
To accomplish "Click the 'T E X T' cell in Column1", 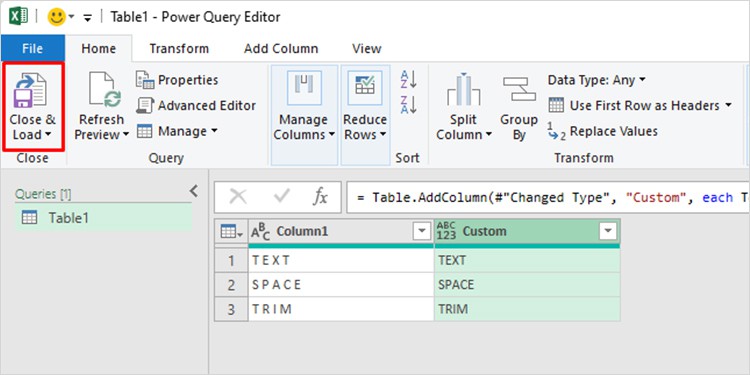I will pyautogui.click(x=341, y=261).
